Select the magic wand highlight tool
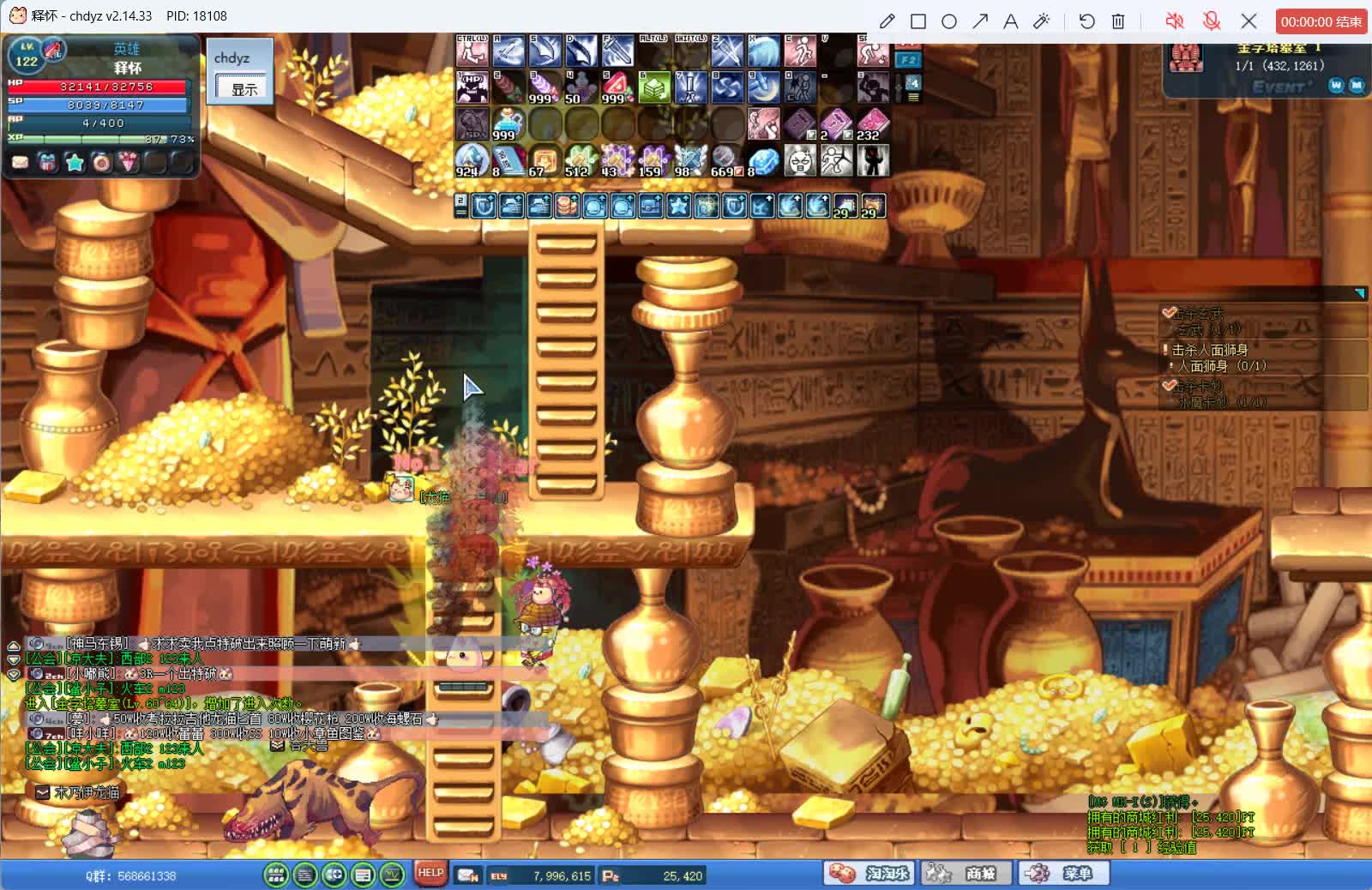The image size is (1372, 890). 1042,21
